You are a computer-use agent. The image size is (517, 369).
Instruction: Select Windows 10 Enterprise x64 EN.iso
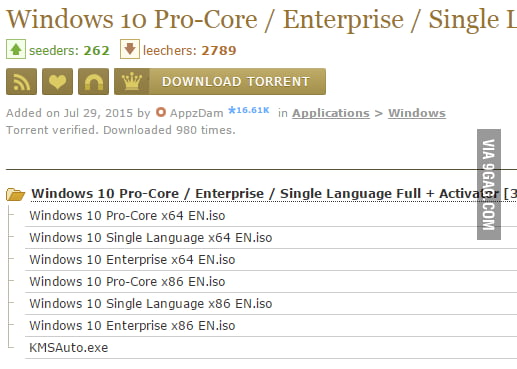point(132,260)
